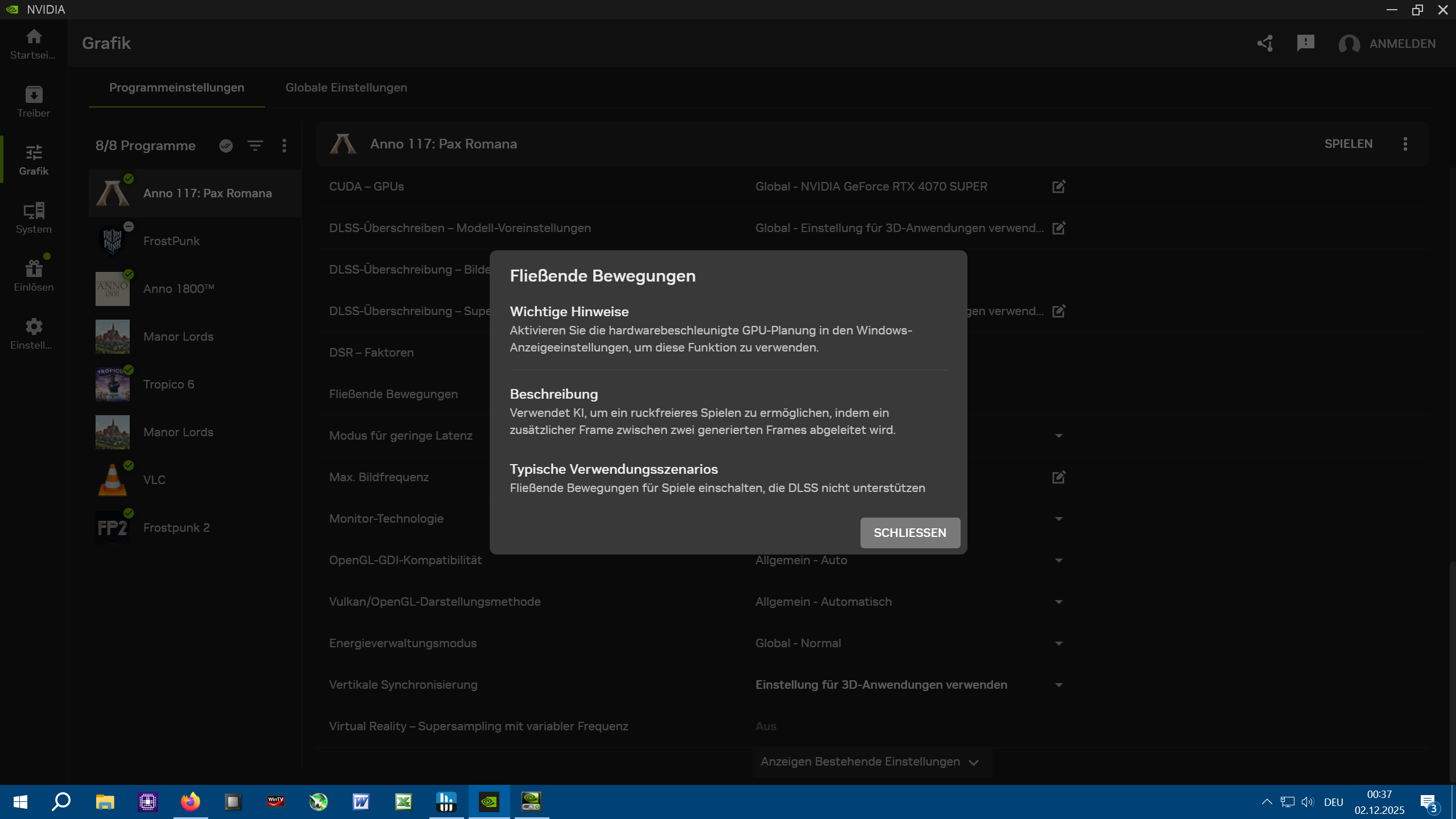Open Firefox from the taskbar
This screenshot has width=1456, height=819.
pyautogui.click(x=191, y=802)
